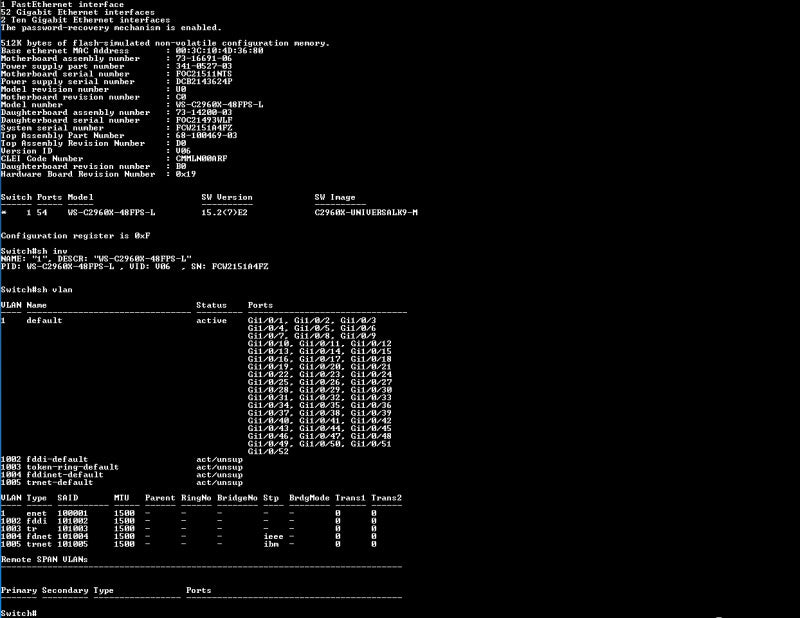Image resolution: width=800 pixels, height=618 pixels.
Task: Click the 'Remote SPAN VLANs' heading
Action: (44, 559)
